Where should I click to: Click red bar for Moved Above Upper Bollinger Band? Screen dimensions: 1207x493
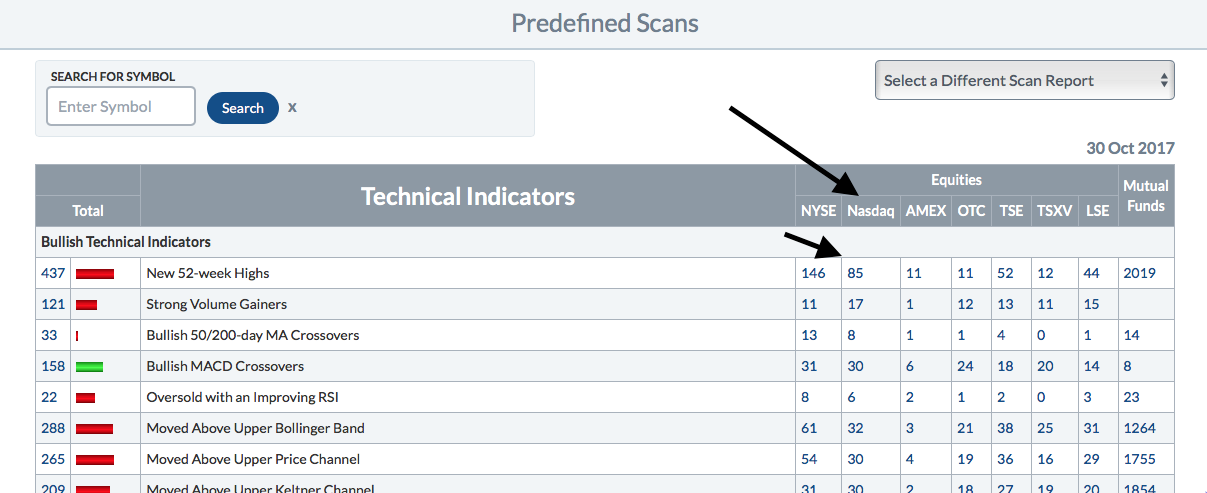point(94,428)
